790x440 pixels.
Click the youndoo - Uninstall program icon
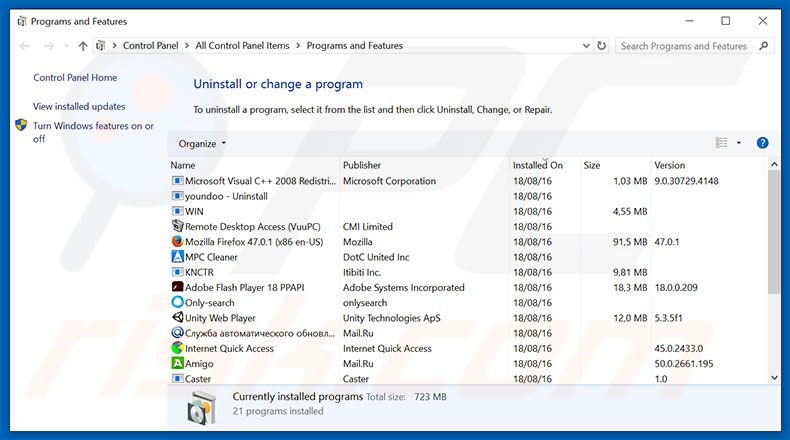tap(177, 196)
